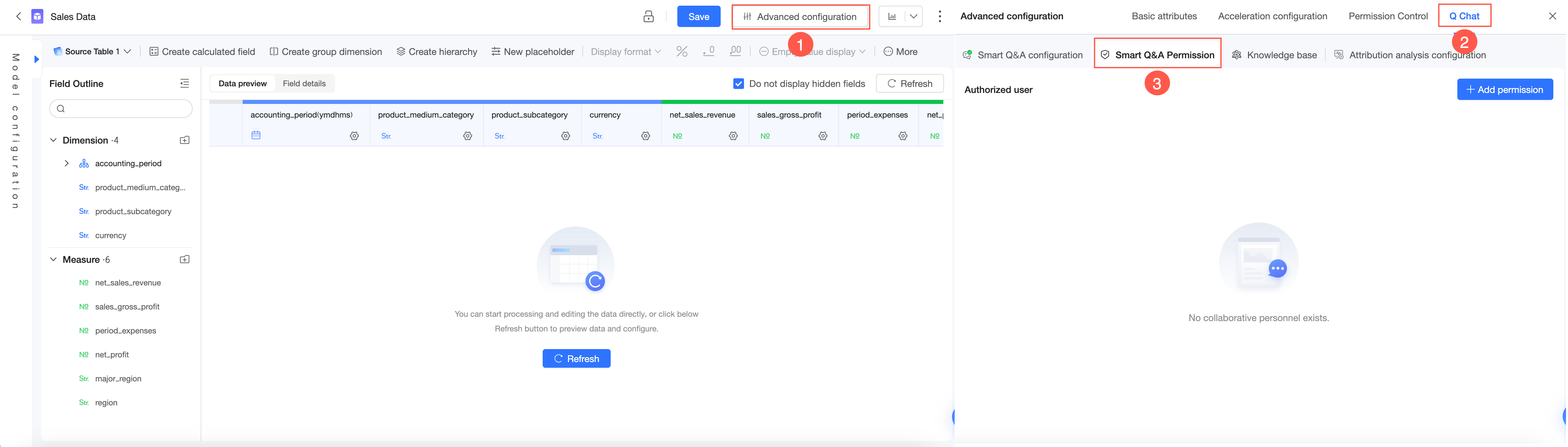Viewport: 1568px width, 447px height.
Task: Select the Permission Control tab
Action: click(x=1387, y=16)
